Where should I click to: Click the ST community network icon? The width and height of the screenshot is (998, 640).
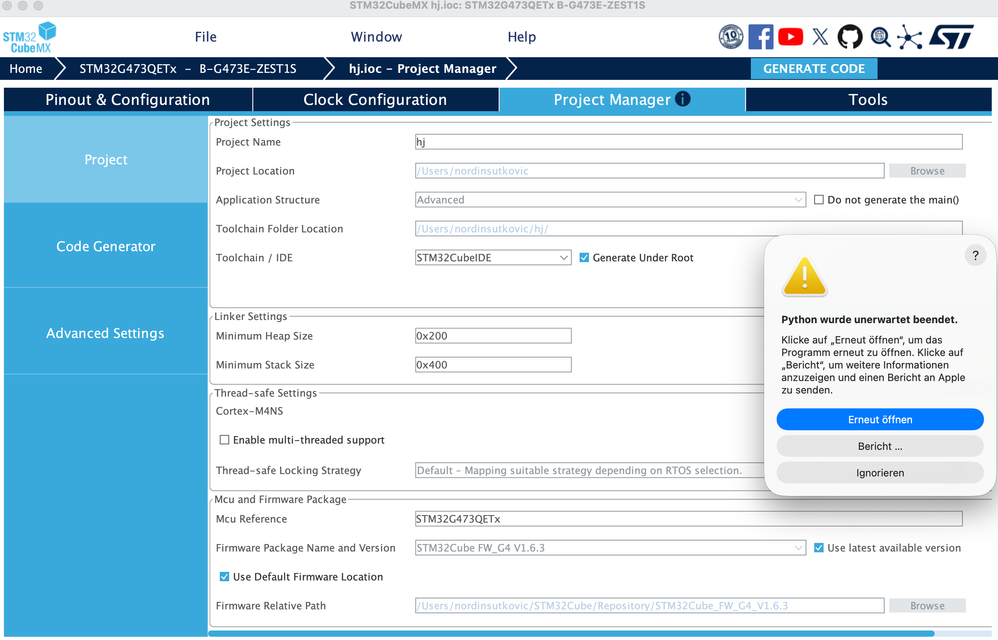(x=910, y=37)
